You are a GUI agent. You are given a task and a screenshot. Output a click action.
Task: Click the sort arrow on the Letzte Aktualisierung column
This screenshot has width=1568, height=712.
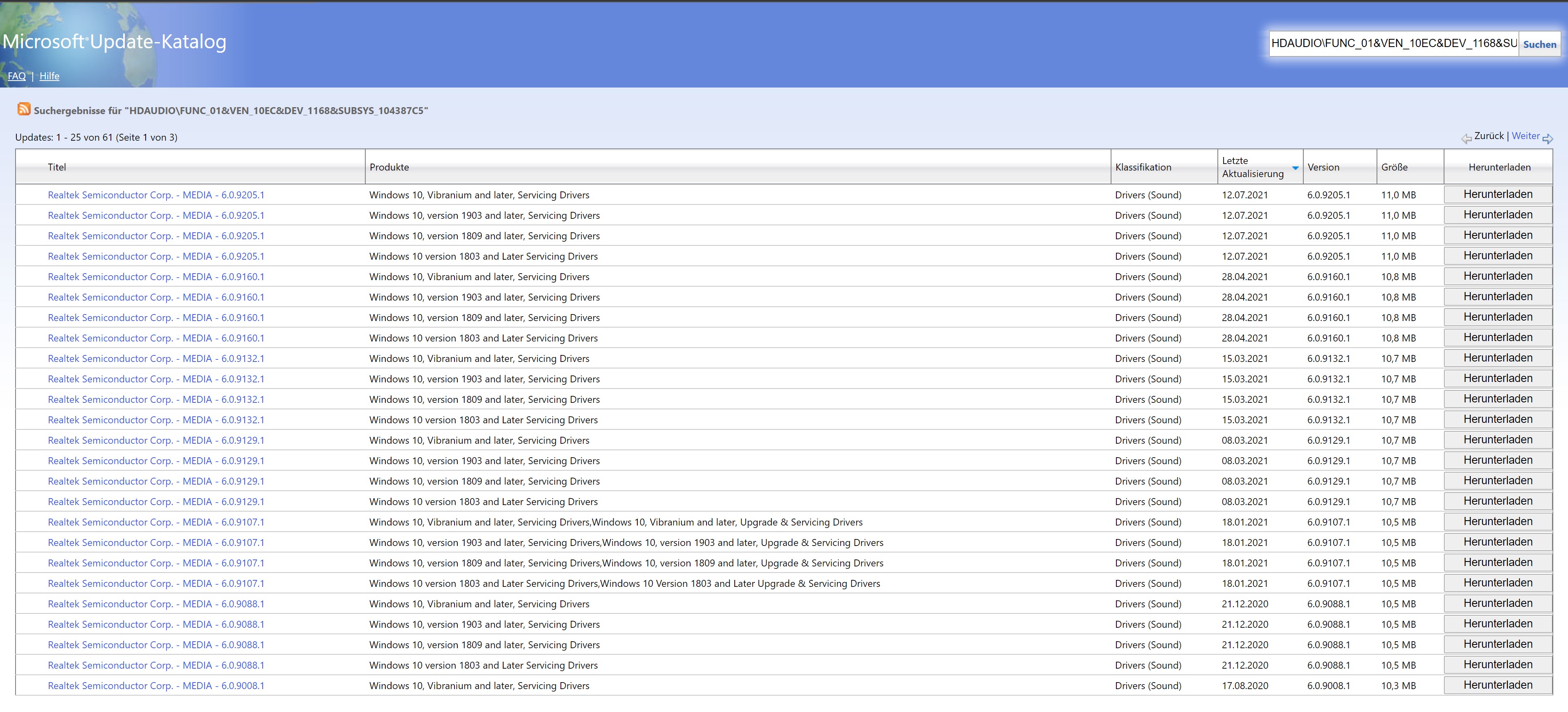pos(1295,168)
